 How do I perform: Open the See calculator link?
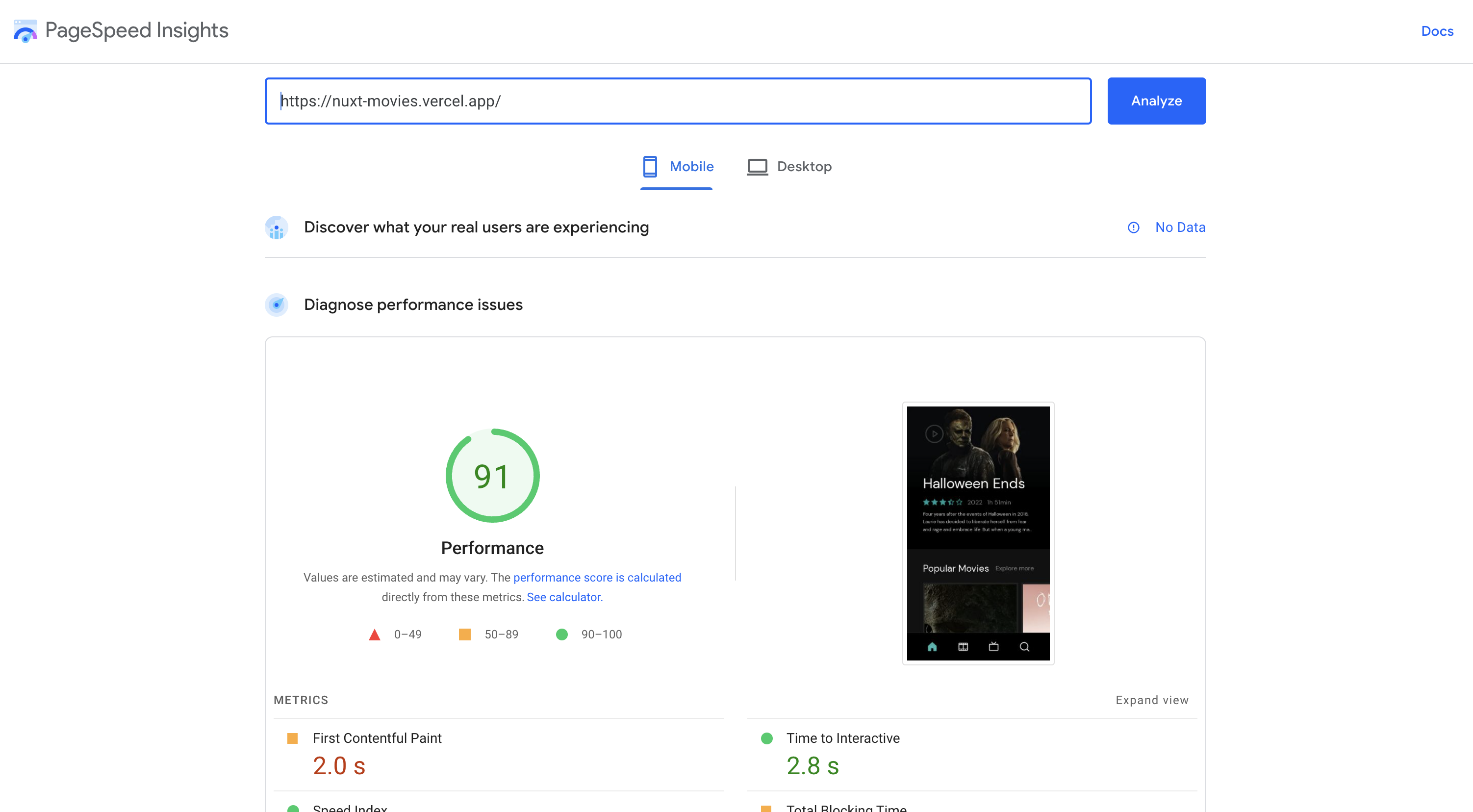(564, 597)
